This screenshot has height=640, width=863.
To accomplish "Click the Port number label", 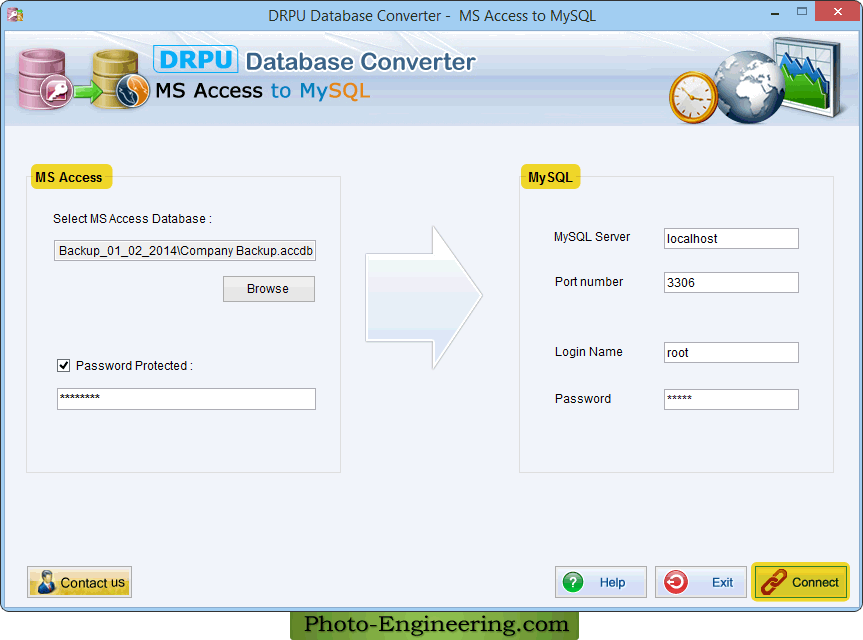I will pyautogui.click(x=588, y=282).
